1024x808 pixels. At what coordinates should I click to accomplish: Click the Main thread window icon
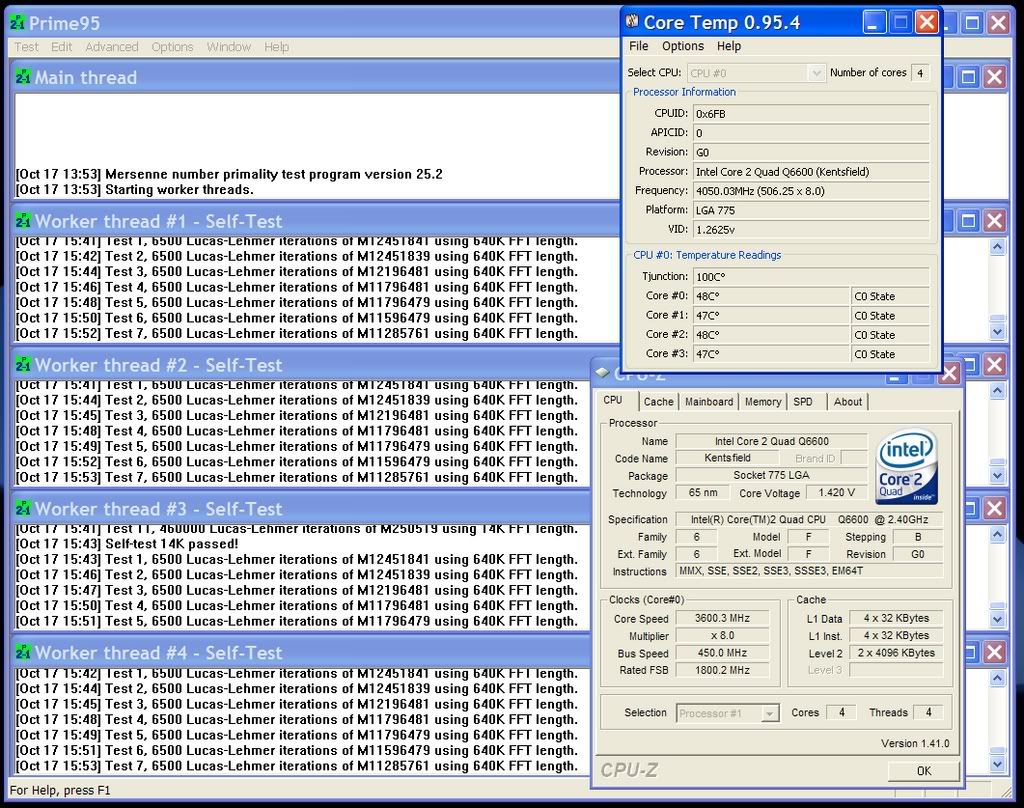(x=23, y=77)
